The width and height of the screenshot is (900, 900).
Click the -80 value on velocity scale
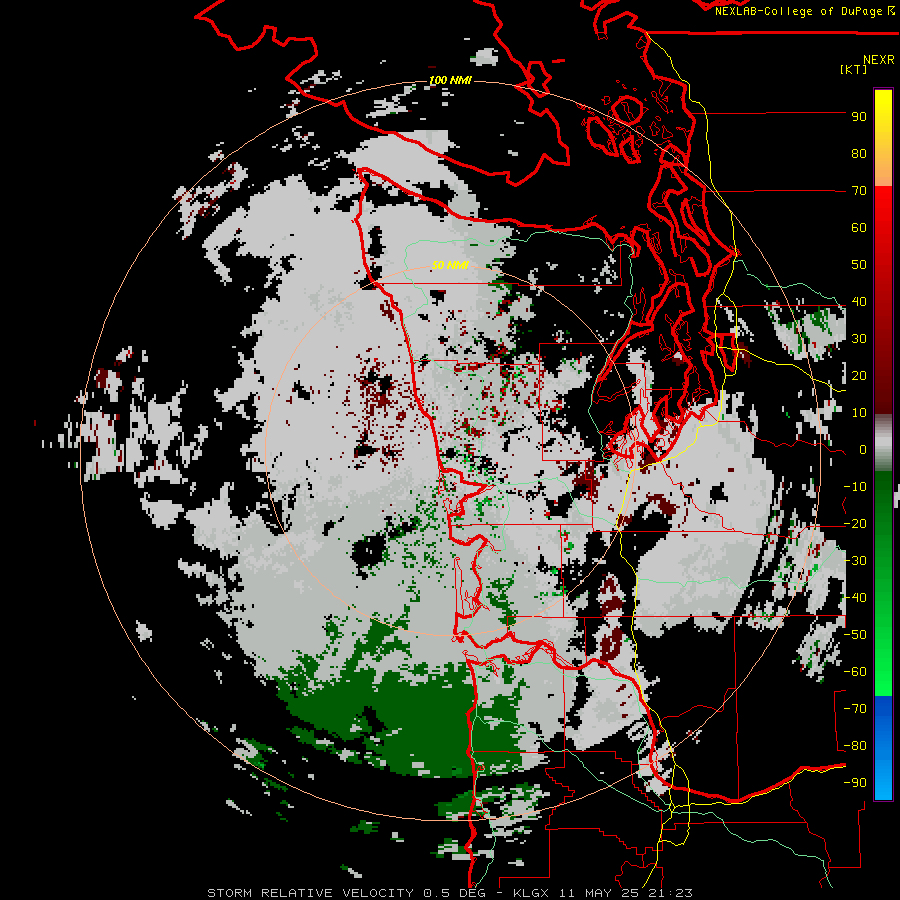[855, 746]
